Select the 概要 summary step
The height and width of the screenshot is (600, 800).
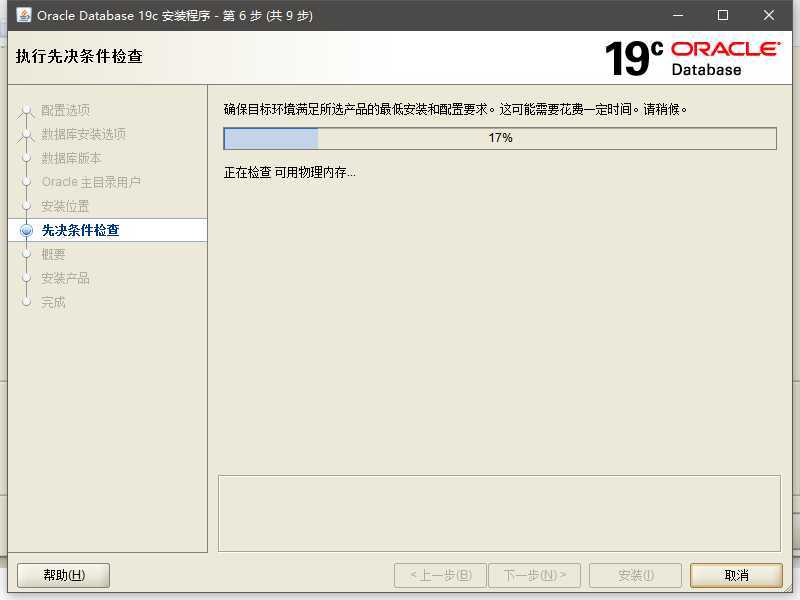point(53,254)
